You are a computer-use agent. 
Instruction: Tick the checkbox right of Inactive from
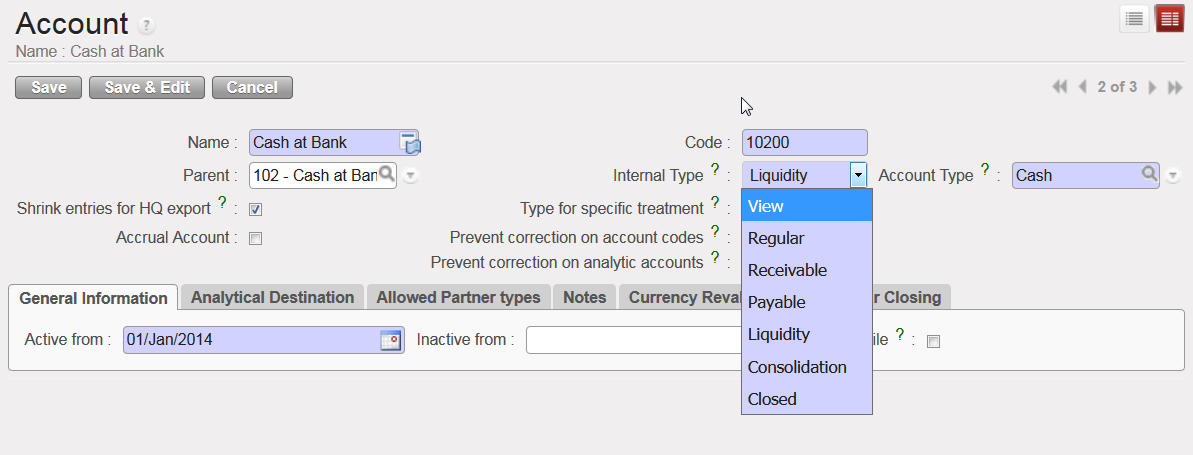pyautogui.click(x=933, y=341)
